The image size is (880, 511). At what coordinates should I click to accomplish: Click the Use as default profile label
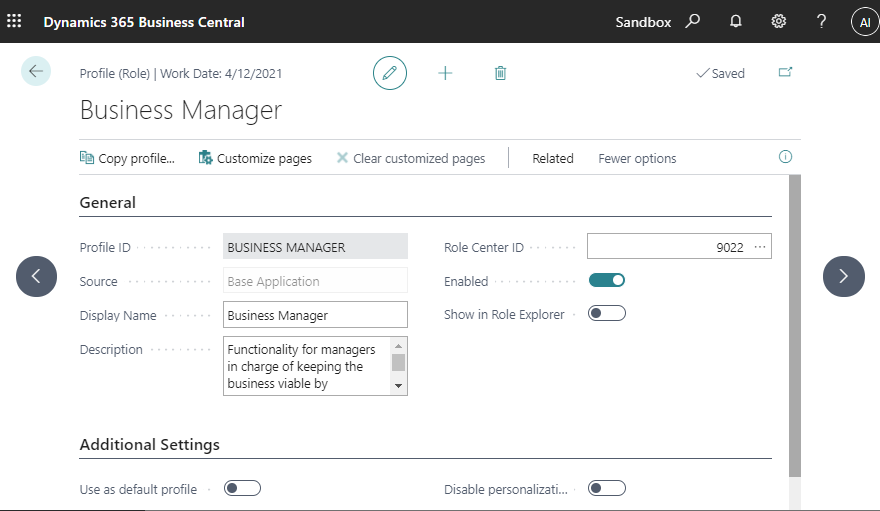pyautogui.click(x=138, y=489)
